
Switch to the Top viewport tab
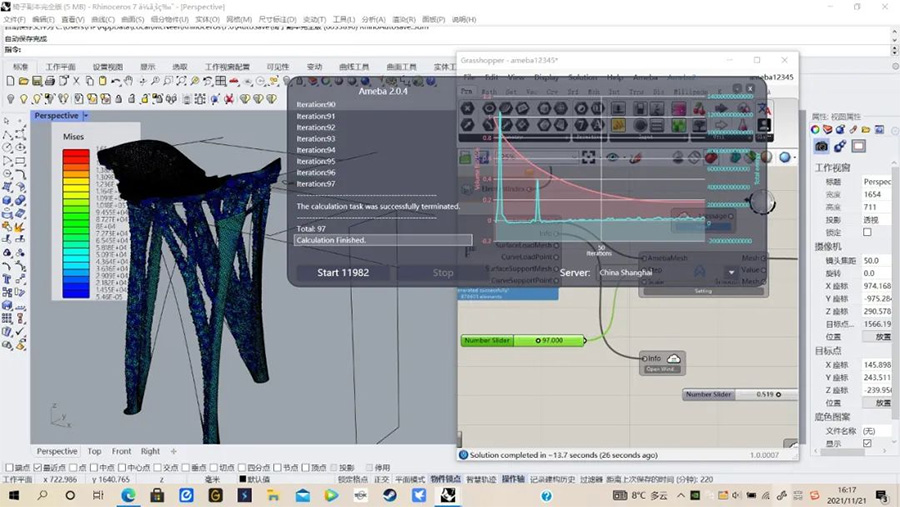(94, 451)
